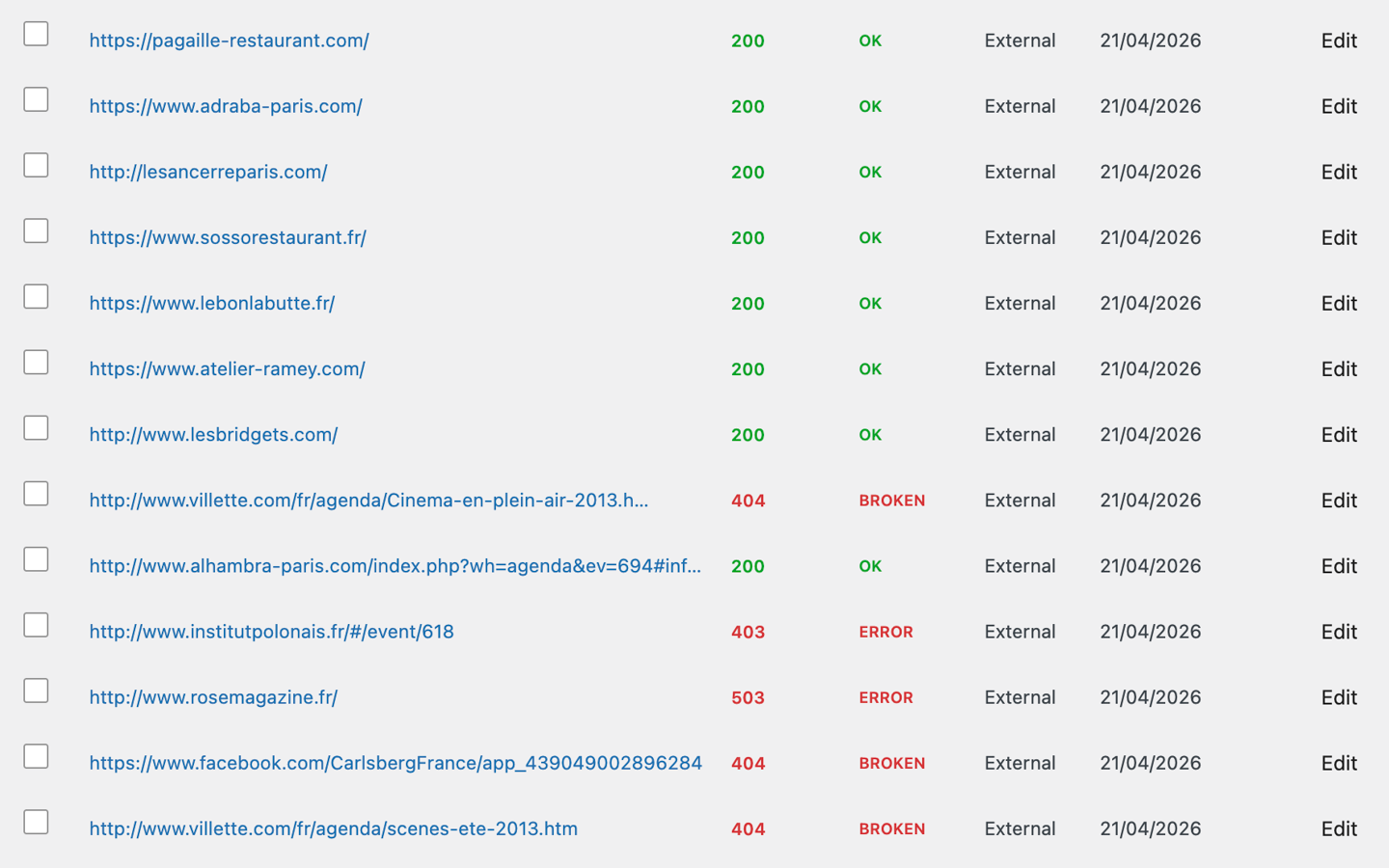Click Edit beside the Facebook CarlsbergFrance link

tap(1339, 763)
